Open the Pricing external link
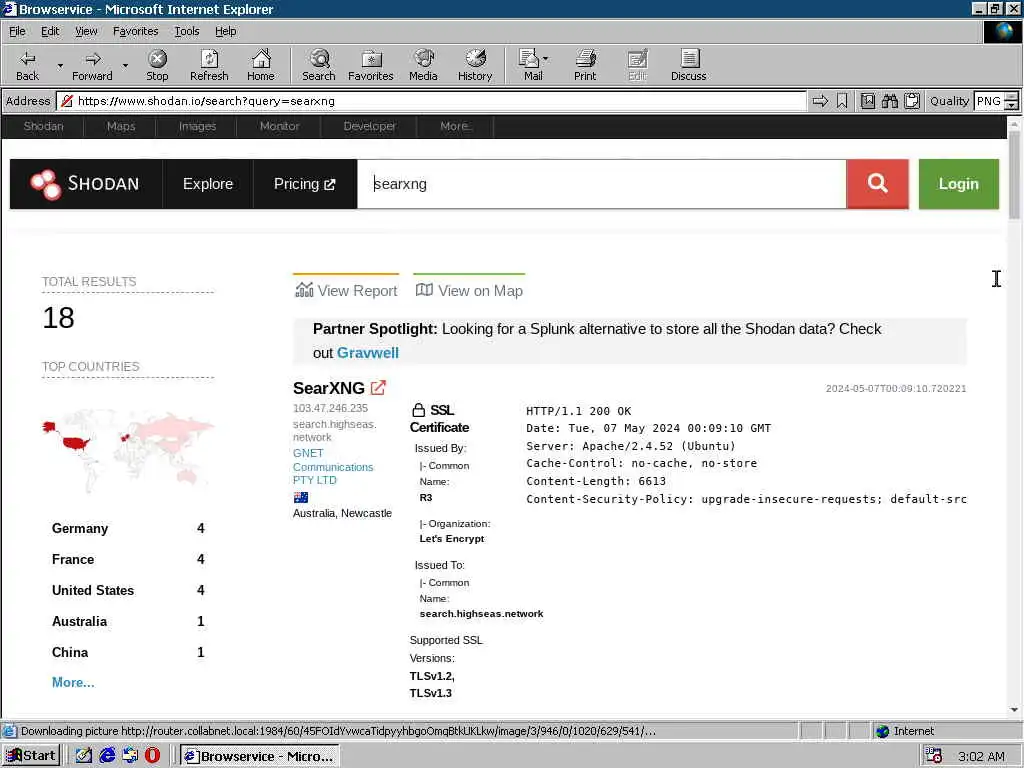1024x768 pixels. [304, 184]
